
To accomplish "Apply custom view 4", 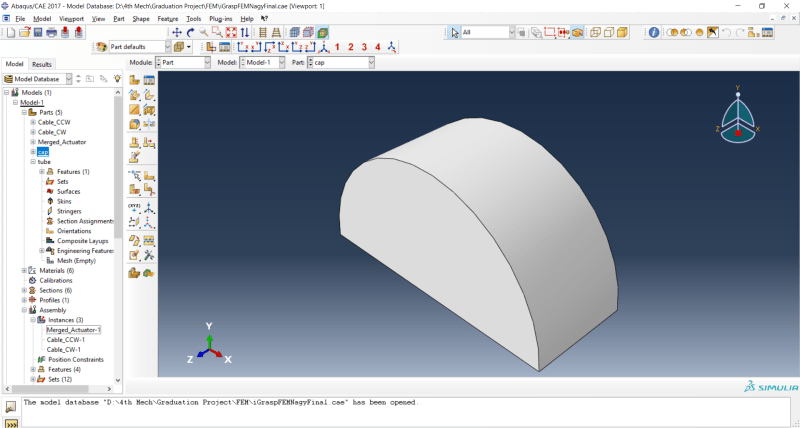I will (x=378, y=47).
